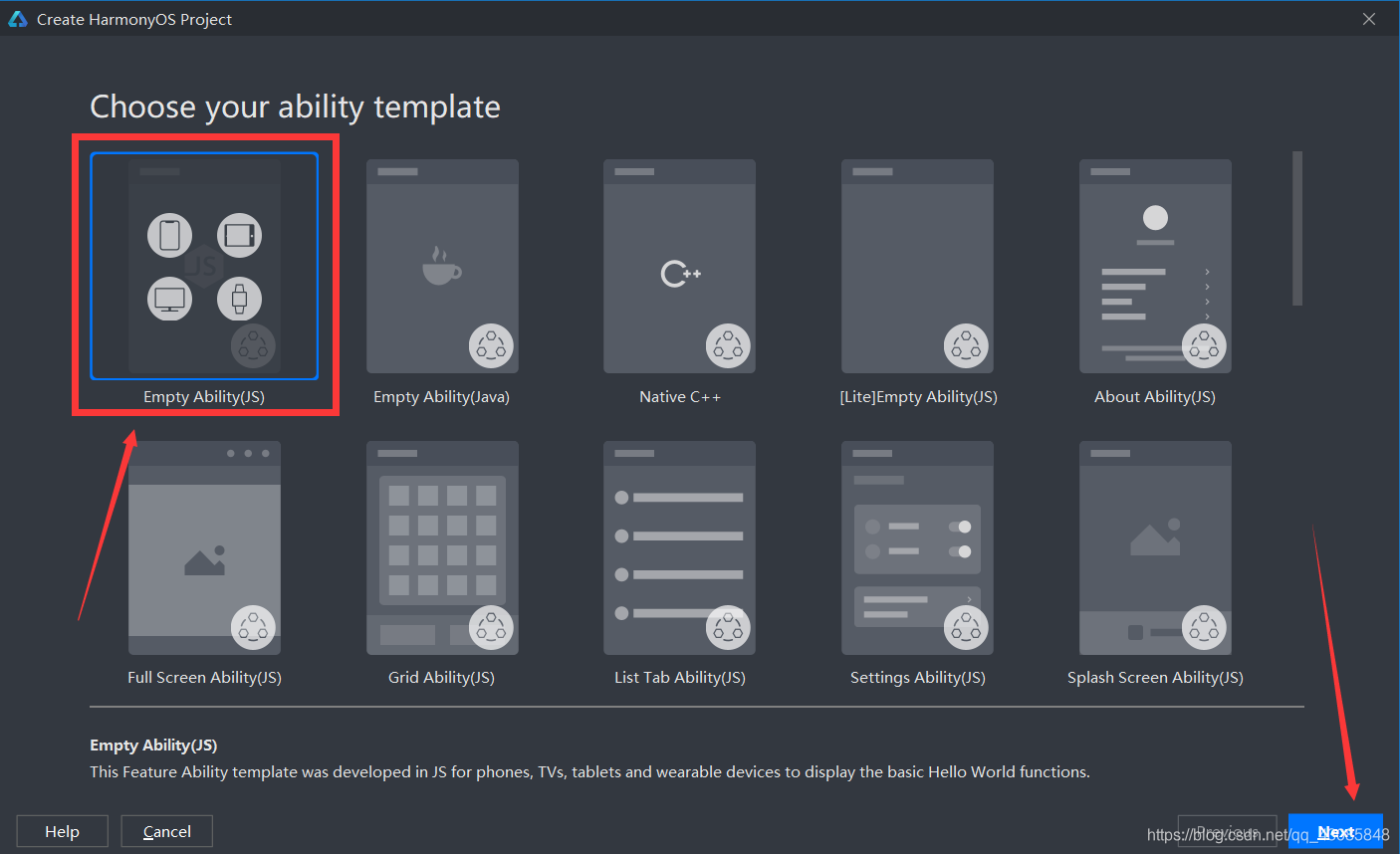Choose the Empty Ability(Java) template card

click(x=442, y=266)
